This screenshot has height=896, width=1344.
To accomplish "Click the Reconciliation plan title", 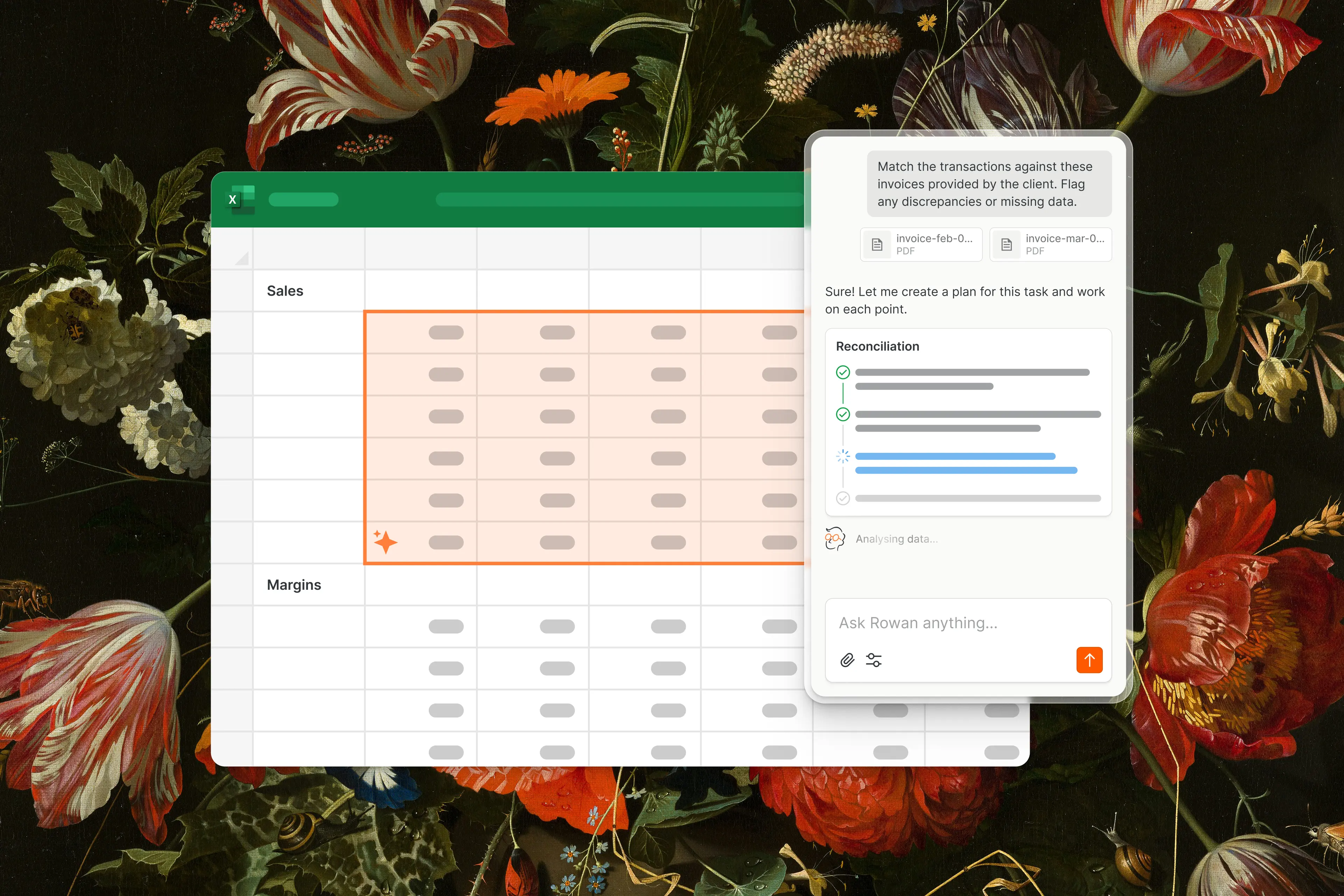I will tap(877, 346).
